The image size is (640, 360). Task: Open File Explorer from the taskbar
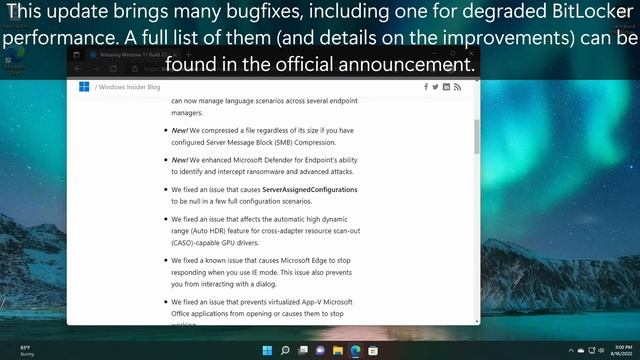338,351
